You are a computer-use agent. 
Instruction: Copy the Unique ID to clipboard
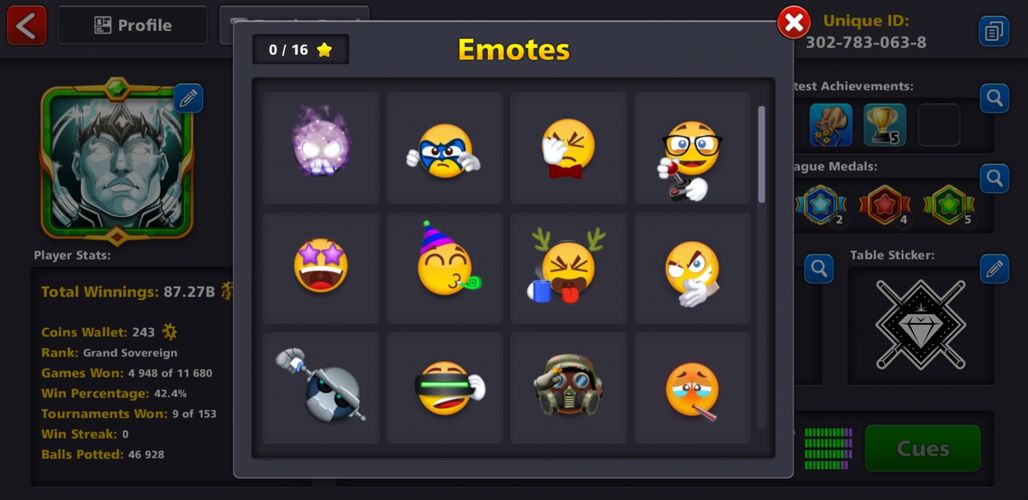(x=994, y=31)
